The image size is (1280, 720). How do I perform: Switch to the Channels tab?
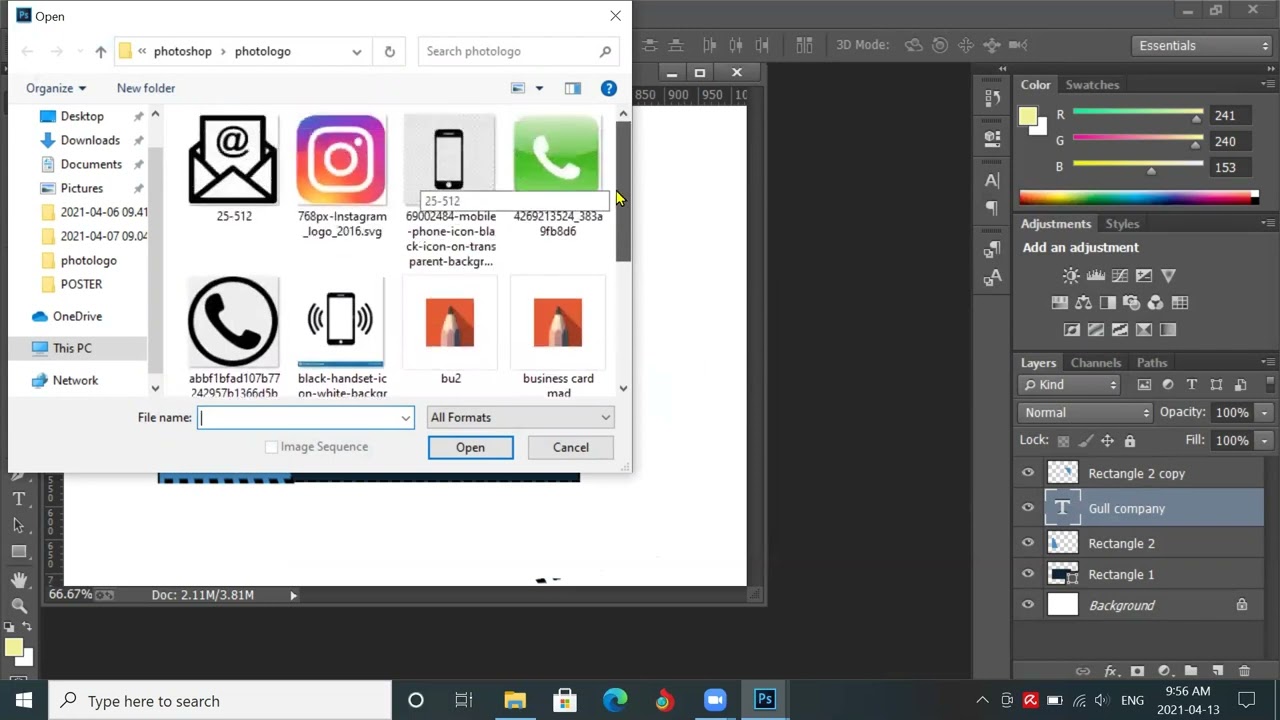1095,363
